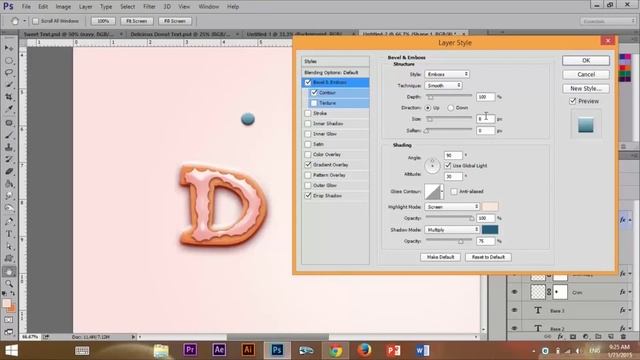Open the Layer menu
The image size is (640, 360).
pos(85,7)
